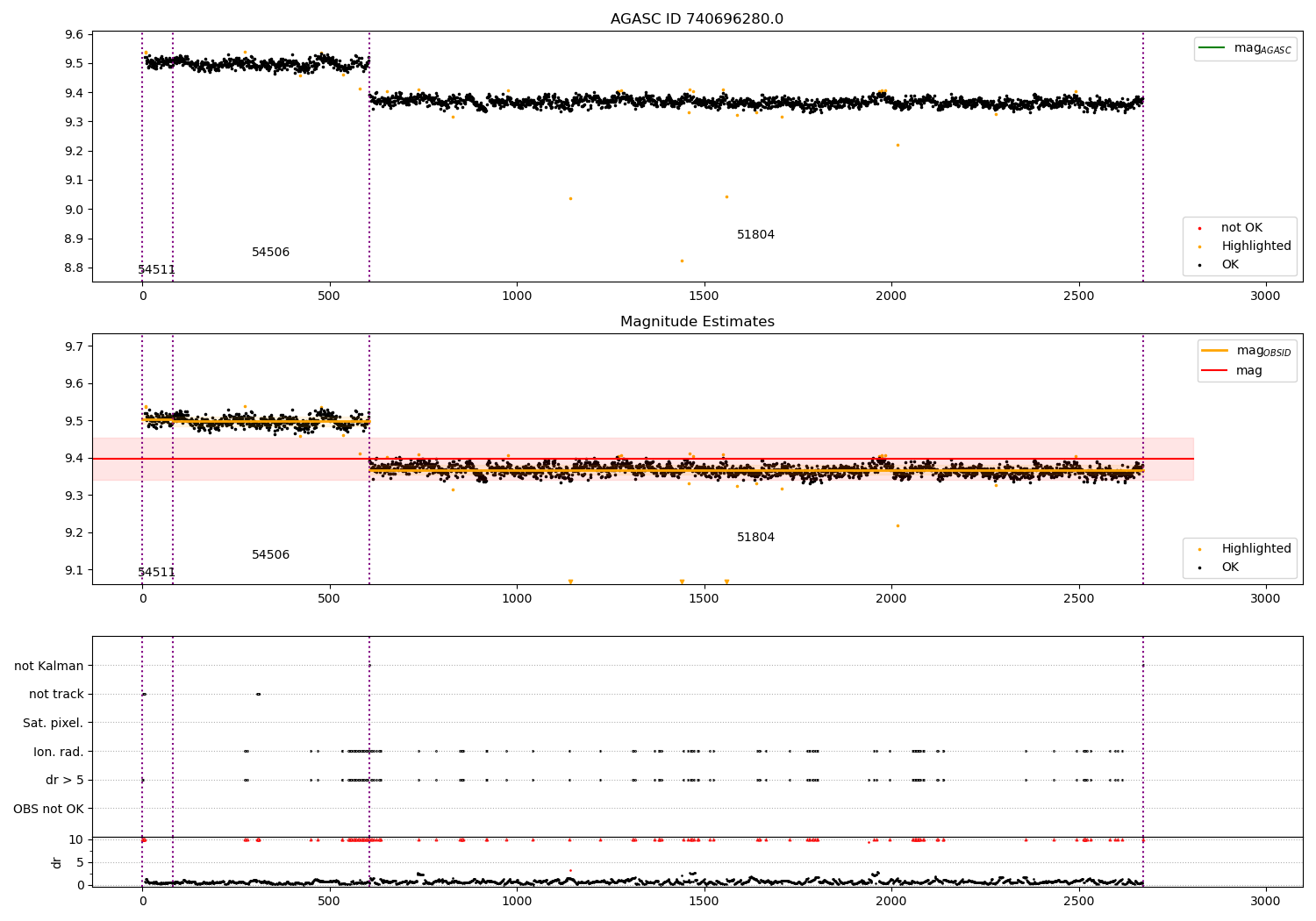Click x-axis tick '2500' in middle plot
This screenshot has width=1316, height=921.
click(x=1078, y=598)
